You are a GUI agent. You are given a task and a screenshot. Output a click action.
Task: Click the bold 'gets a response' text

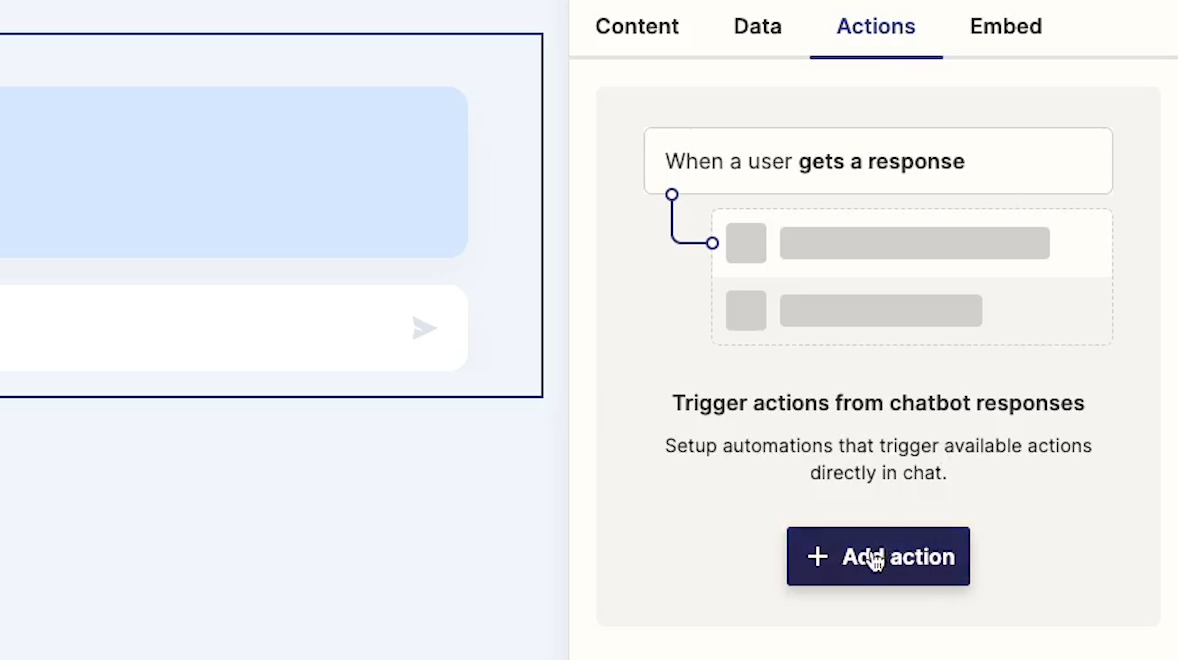pyautogui.click(x=881, y=161)
